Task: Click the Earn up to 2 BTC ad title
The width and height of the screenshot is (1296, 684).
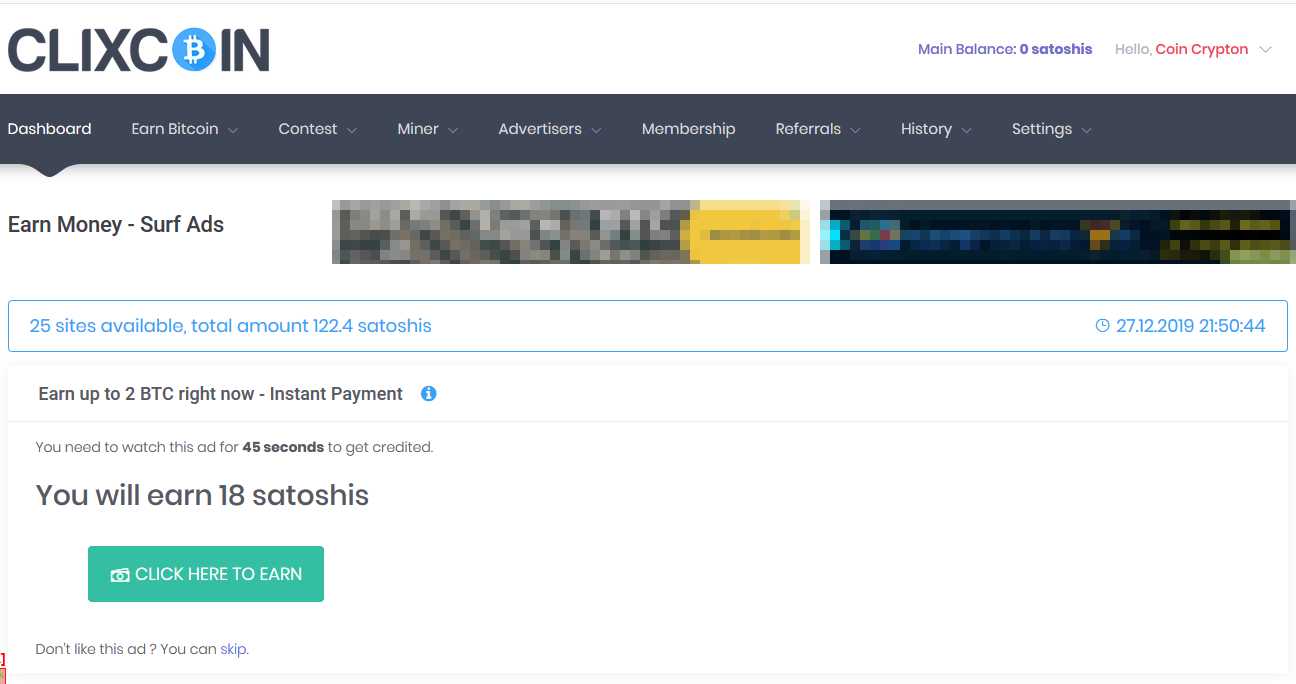Action: (220, 394)
